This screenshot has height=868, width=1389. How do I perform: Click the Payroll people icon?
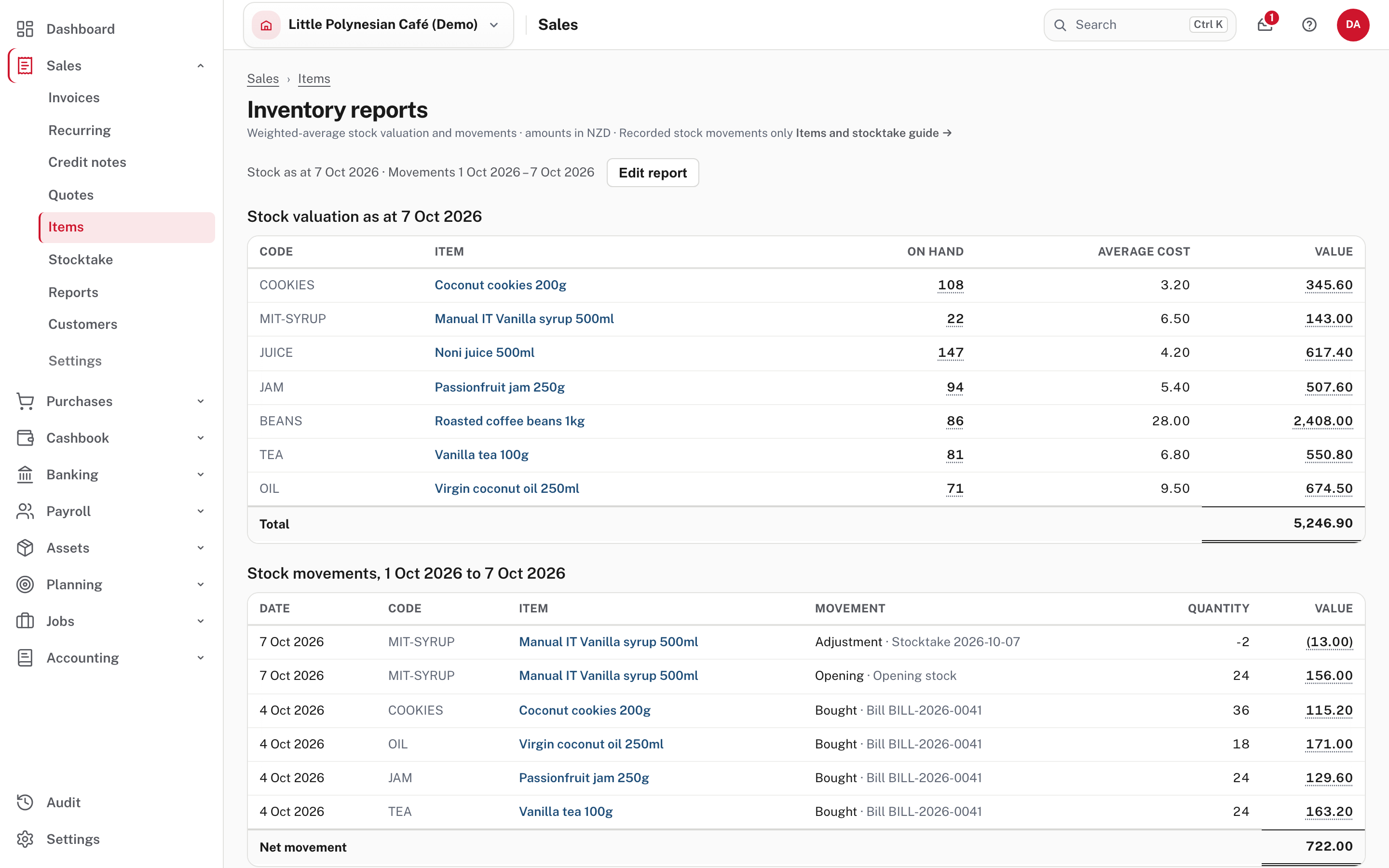point(25,512)
